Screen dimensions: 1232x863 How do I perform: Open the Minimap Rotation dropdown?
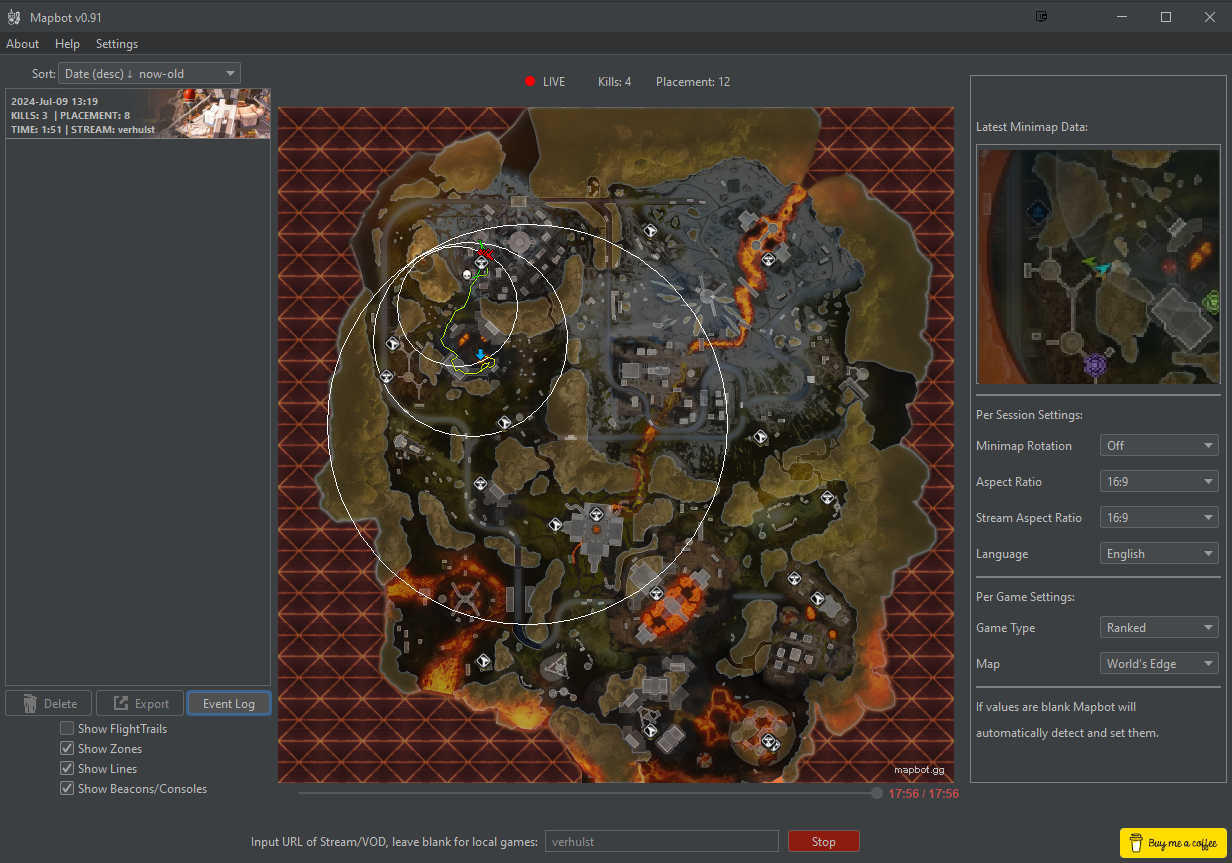pyautogui.click(x=1158, y=445)
